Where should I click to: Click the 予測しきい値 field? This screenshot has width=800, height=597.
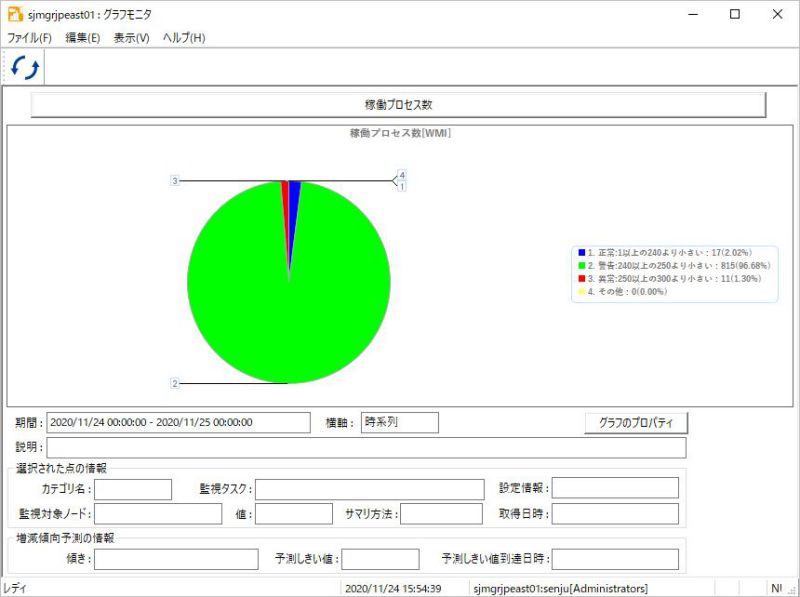click(381, 559)
